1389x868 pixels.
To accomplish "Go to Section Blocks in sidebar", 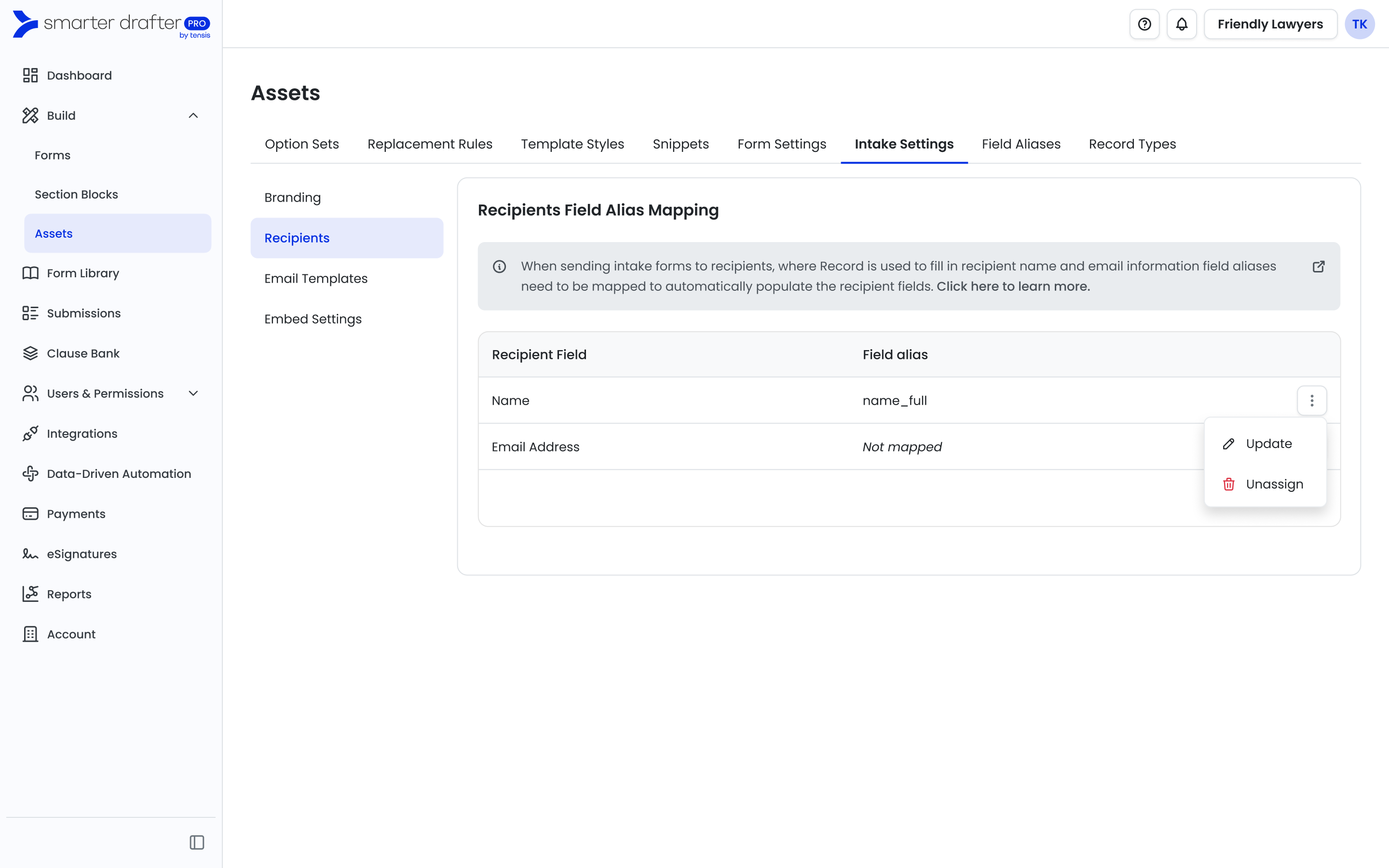I will pos(76,194).
